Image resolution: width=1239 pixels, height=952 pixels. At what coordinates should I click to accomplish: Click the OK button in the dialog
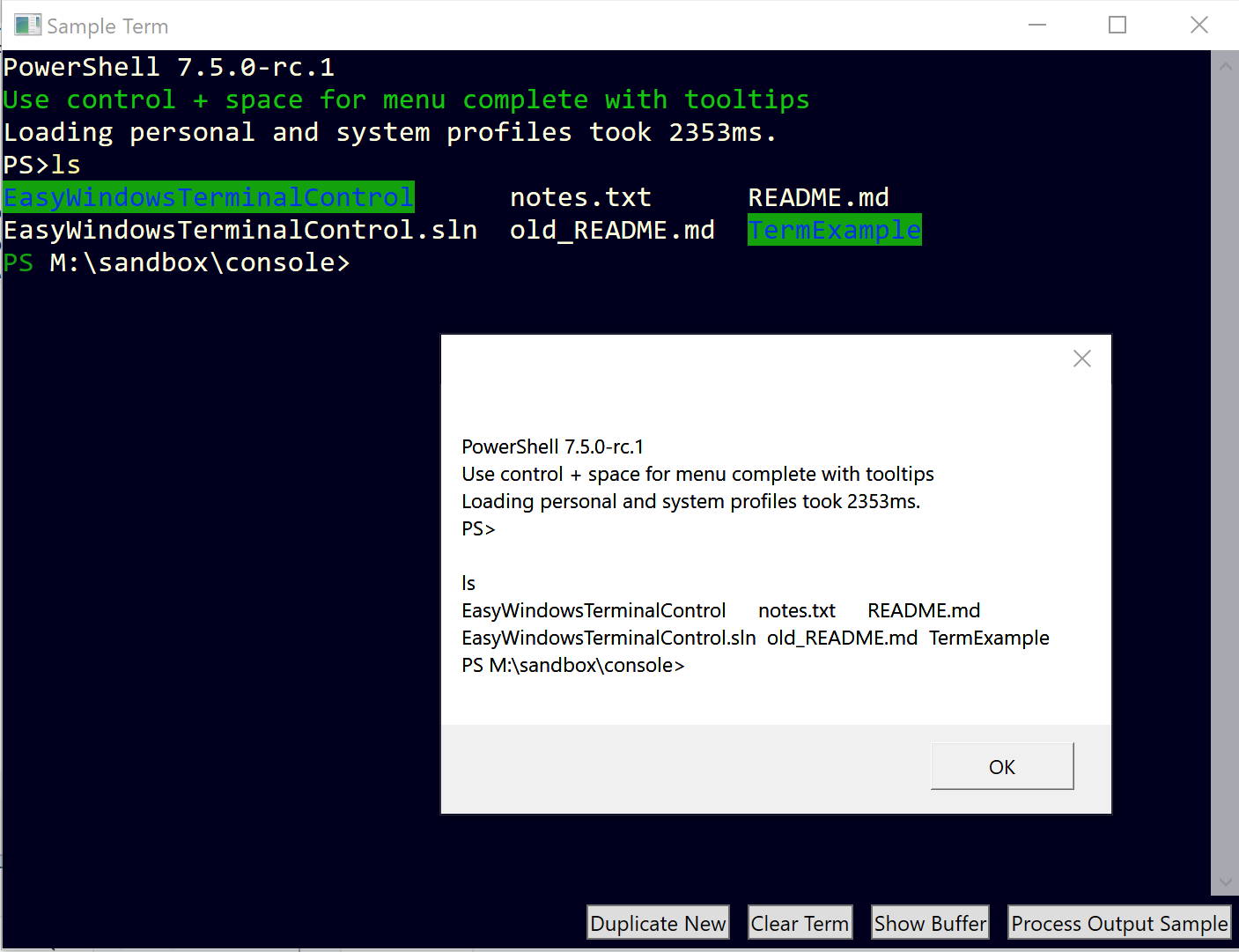click(x=1002, y=766)
